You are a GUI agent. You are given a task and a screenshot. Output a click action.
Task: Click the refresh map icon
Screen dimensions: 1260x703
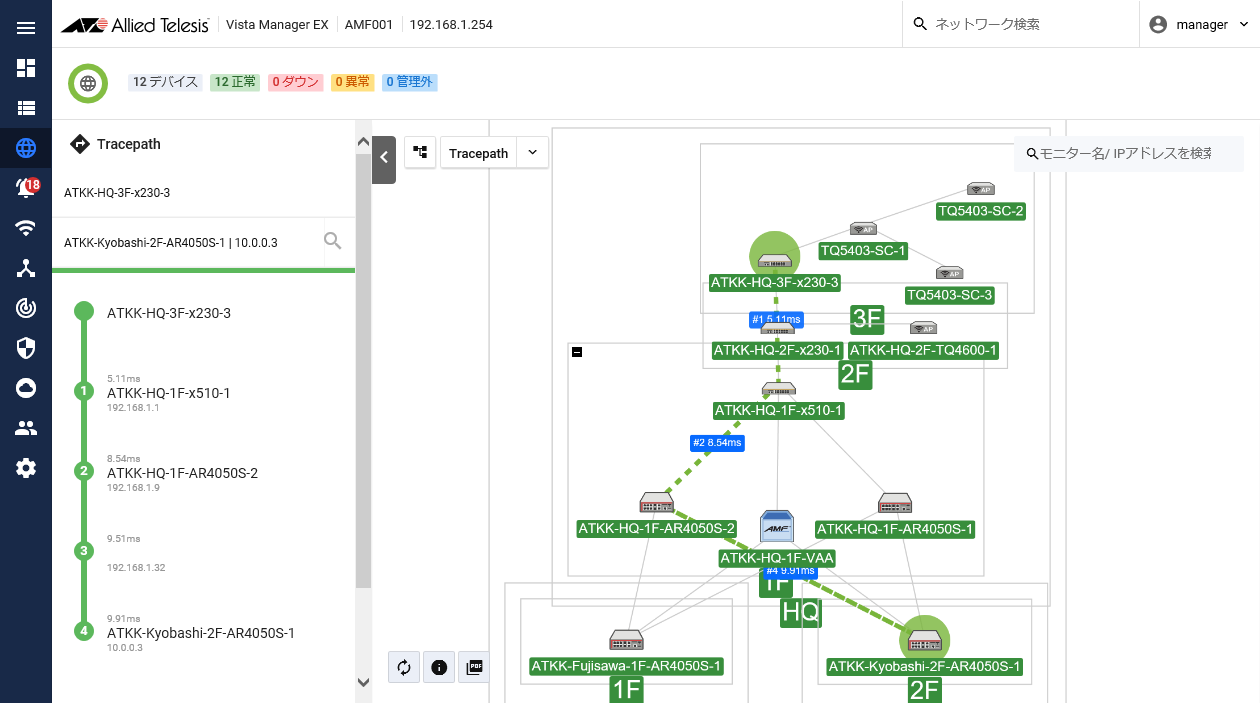(404, 667)
